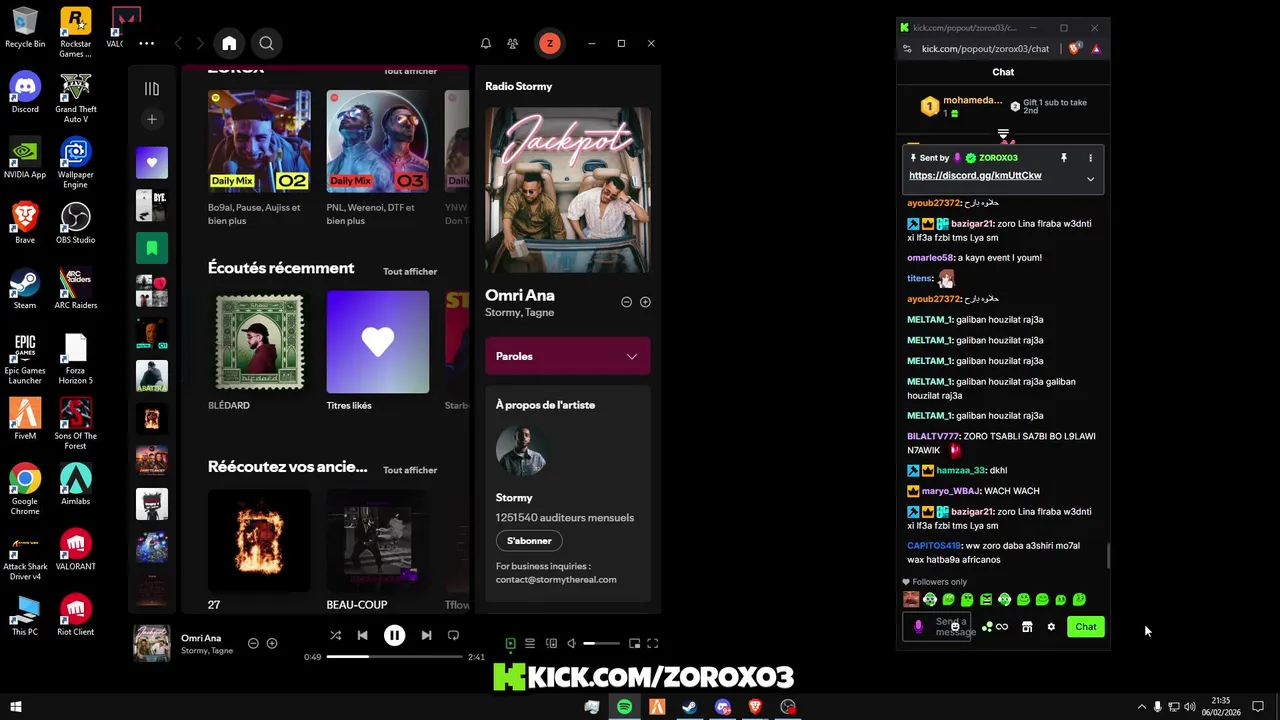Open Spotify notifications bell

(486, 43)
